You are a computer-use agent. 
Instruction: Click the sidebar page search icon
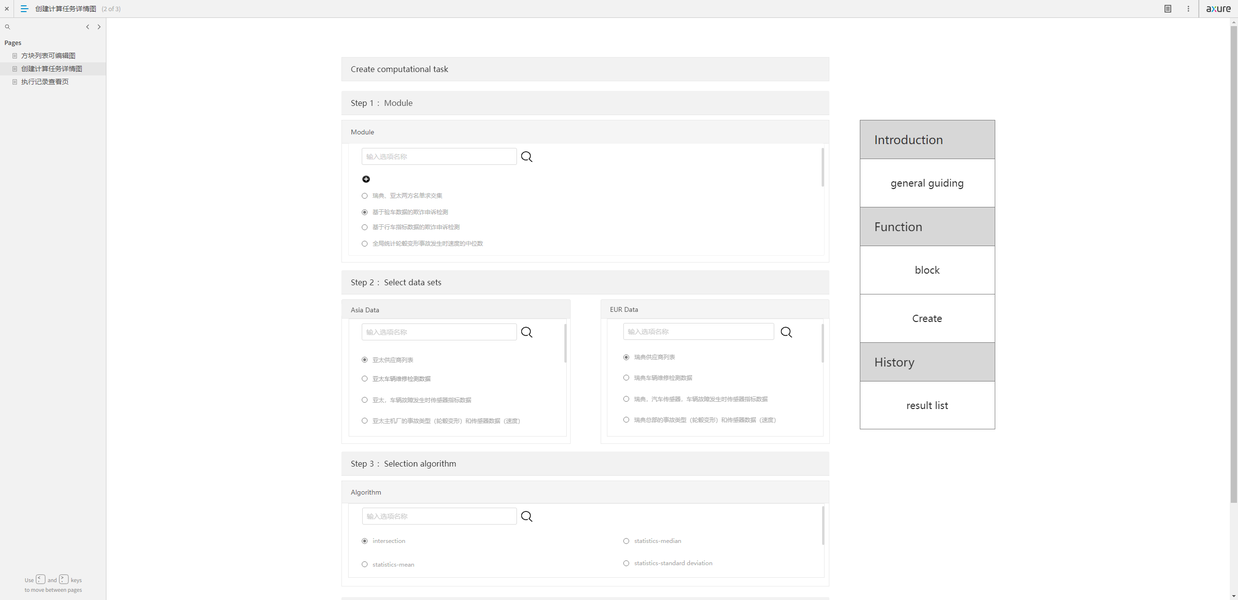tap(8, 27)
